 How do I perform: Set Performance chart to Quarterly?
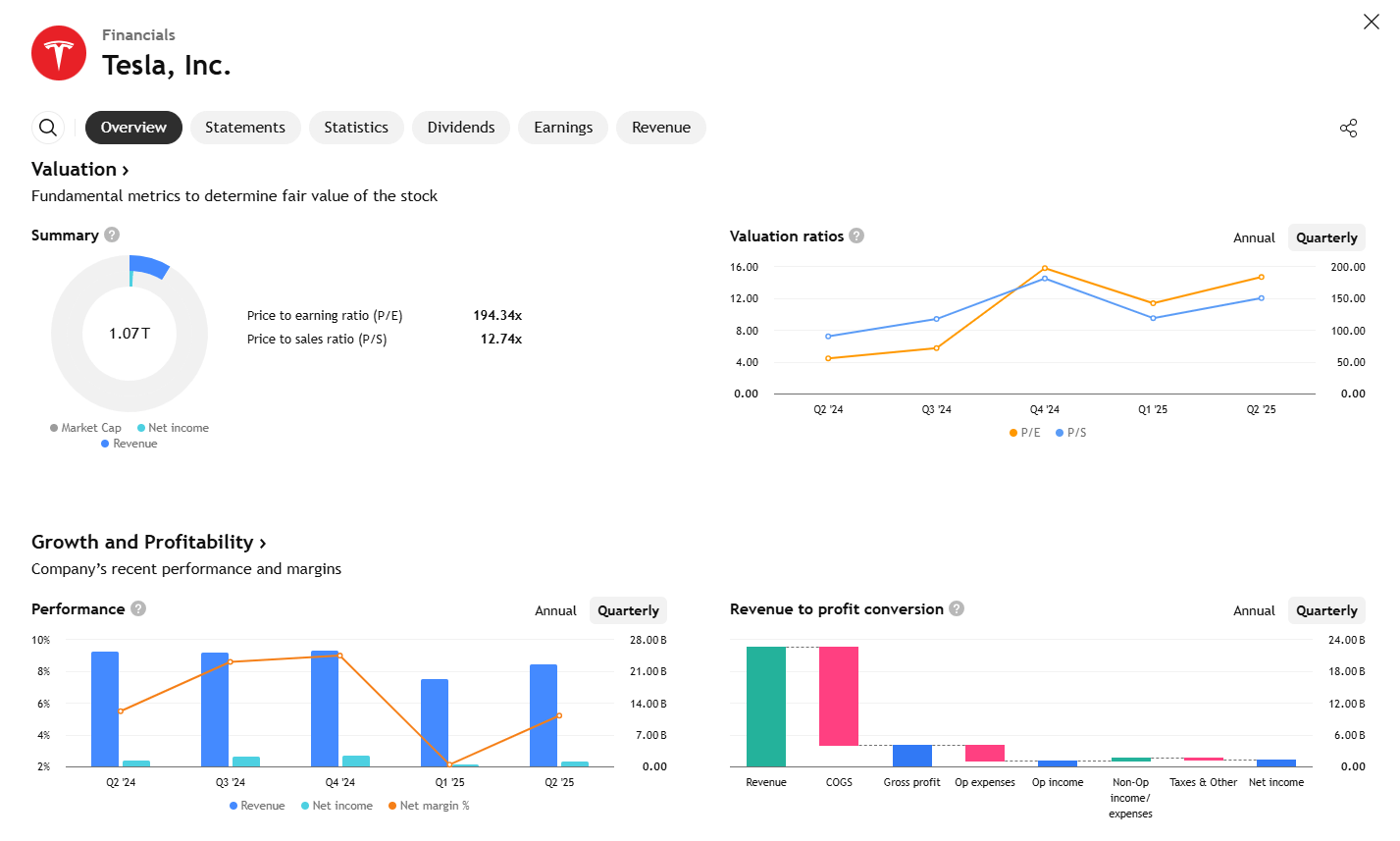628,610
